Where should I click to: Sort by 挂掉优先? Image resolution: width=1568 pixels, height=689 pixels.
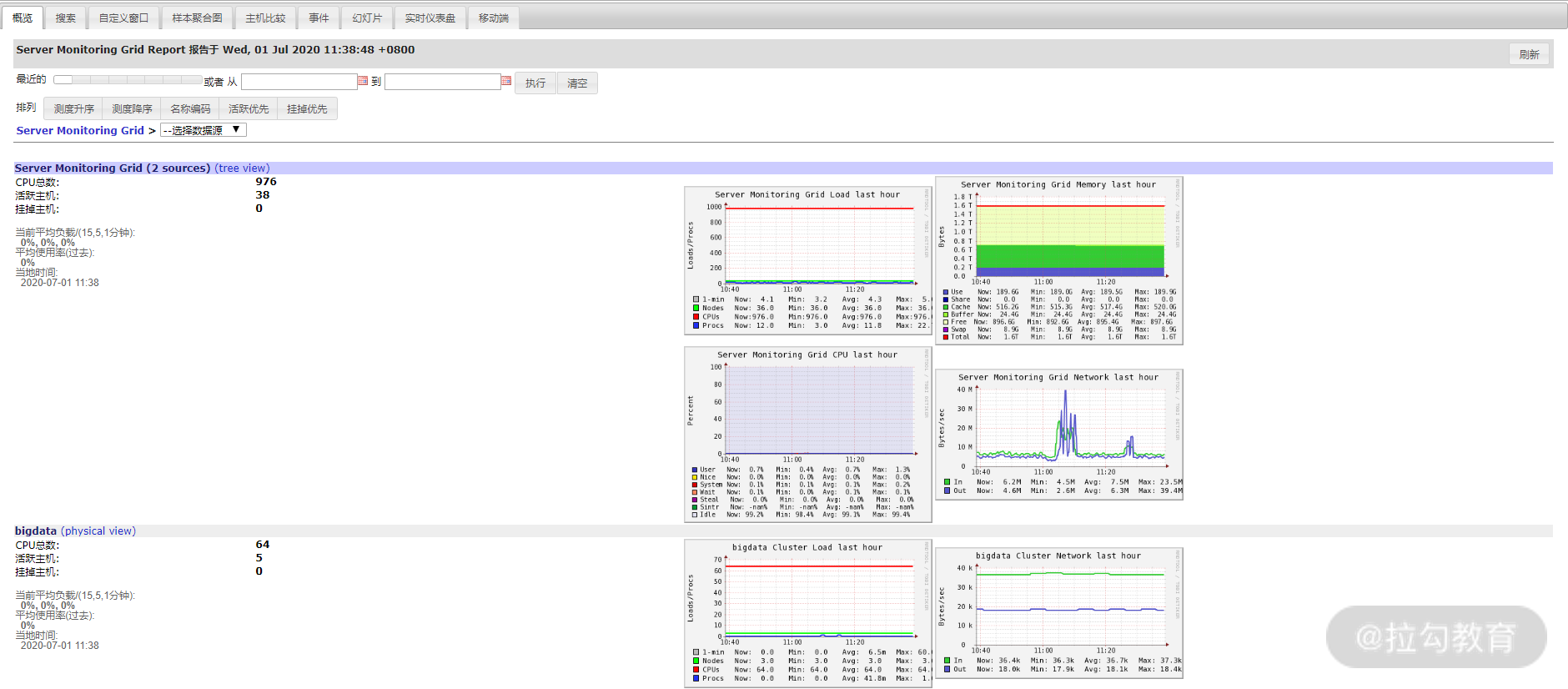pyautogui.click(x=307, y=109)
